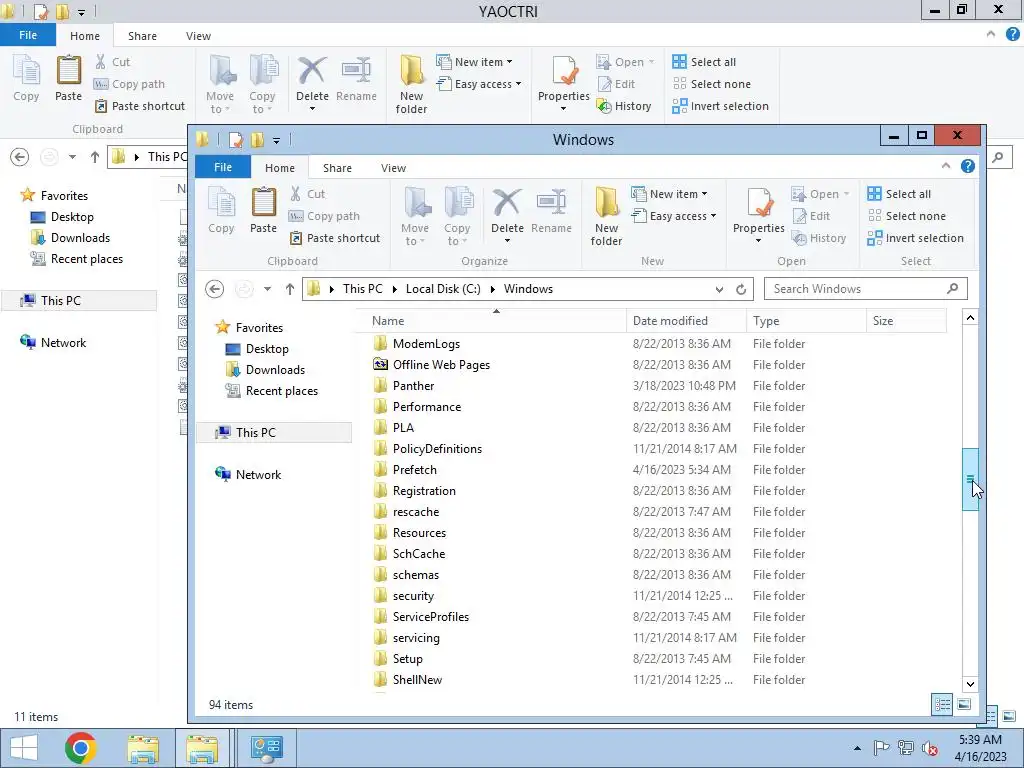The width and height of the screenshot is (1024, 768).
Task: Switch to Share tab in Windows window
Action: tap(337, 168)
